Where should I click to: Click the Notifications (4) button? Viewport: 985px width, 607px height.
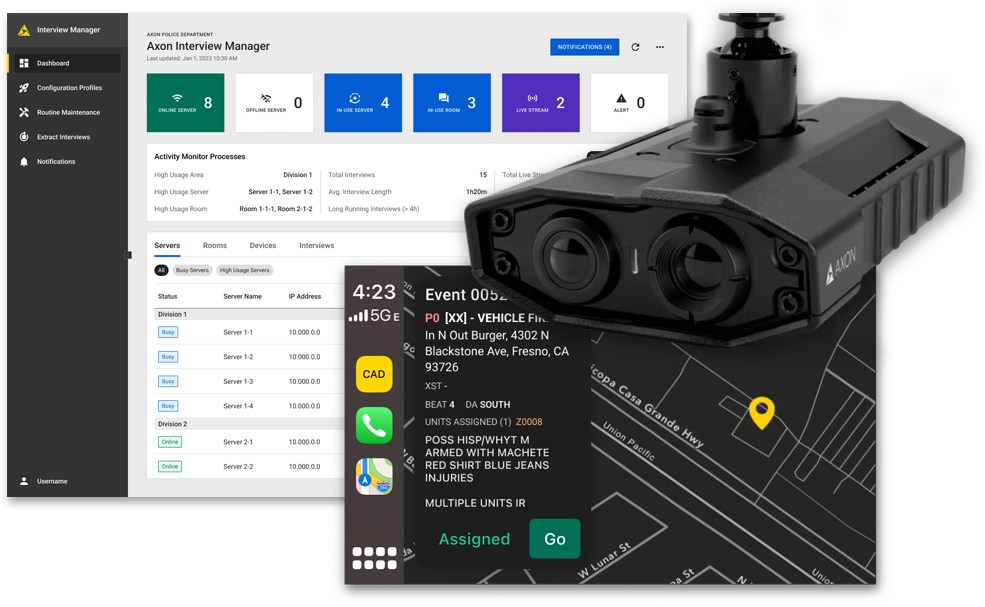(x=584, y=47)
